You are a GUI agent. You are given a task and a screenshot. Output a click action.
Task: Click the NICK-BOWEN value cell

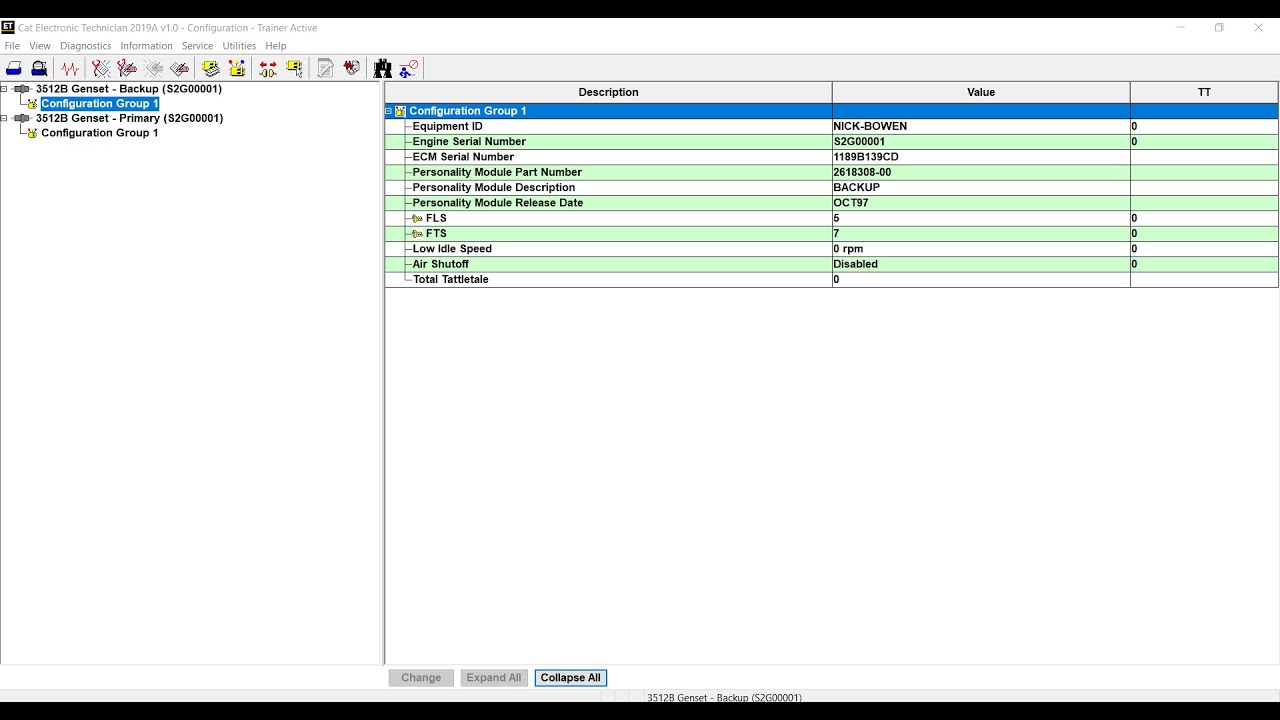click(x=981, y=127)
